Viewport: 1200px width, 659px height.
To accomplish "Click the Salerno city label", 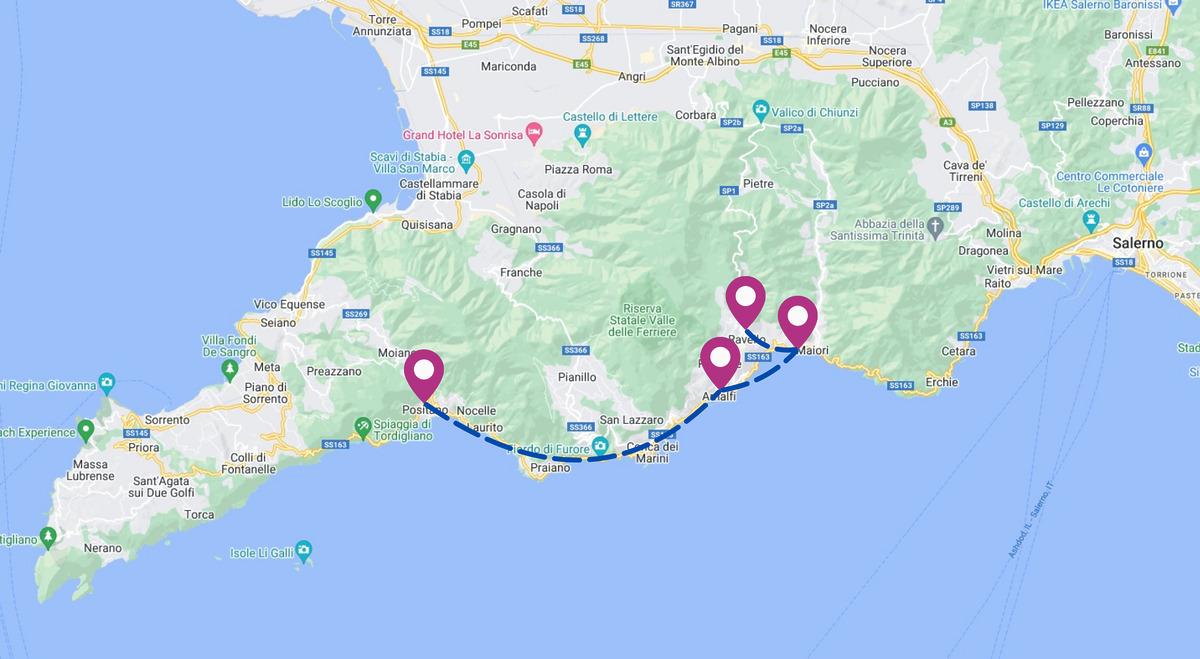I will coord(1139,243).
